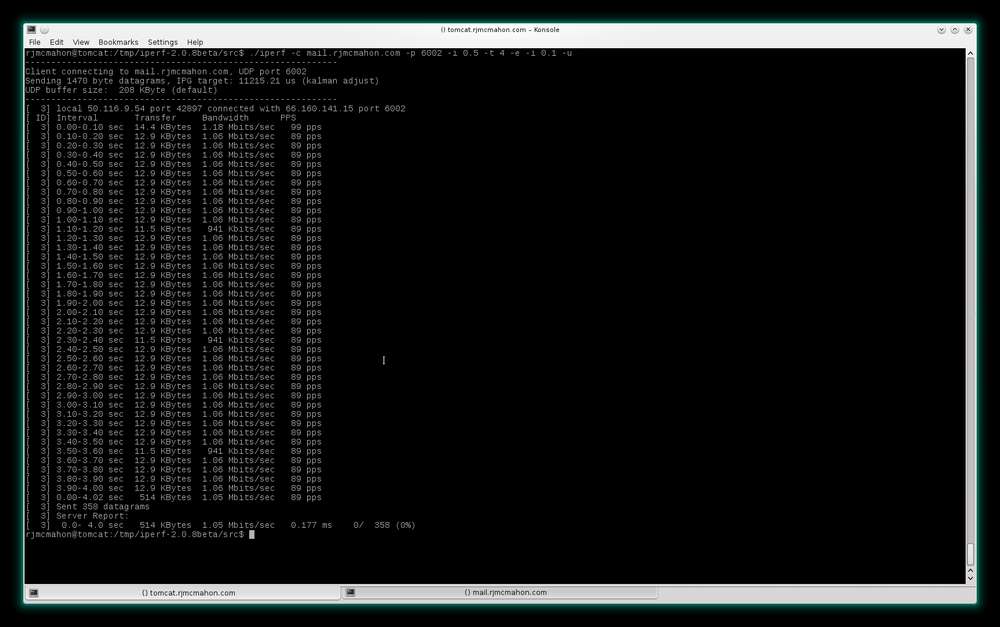Screen dimensions: 1000x627
Task: Open the File menu
Action: (x=34, y=42)
